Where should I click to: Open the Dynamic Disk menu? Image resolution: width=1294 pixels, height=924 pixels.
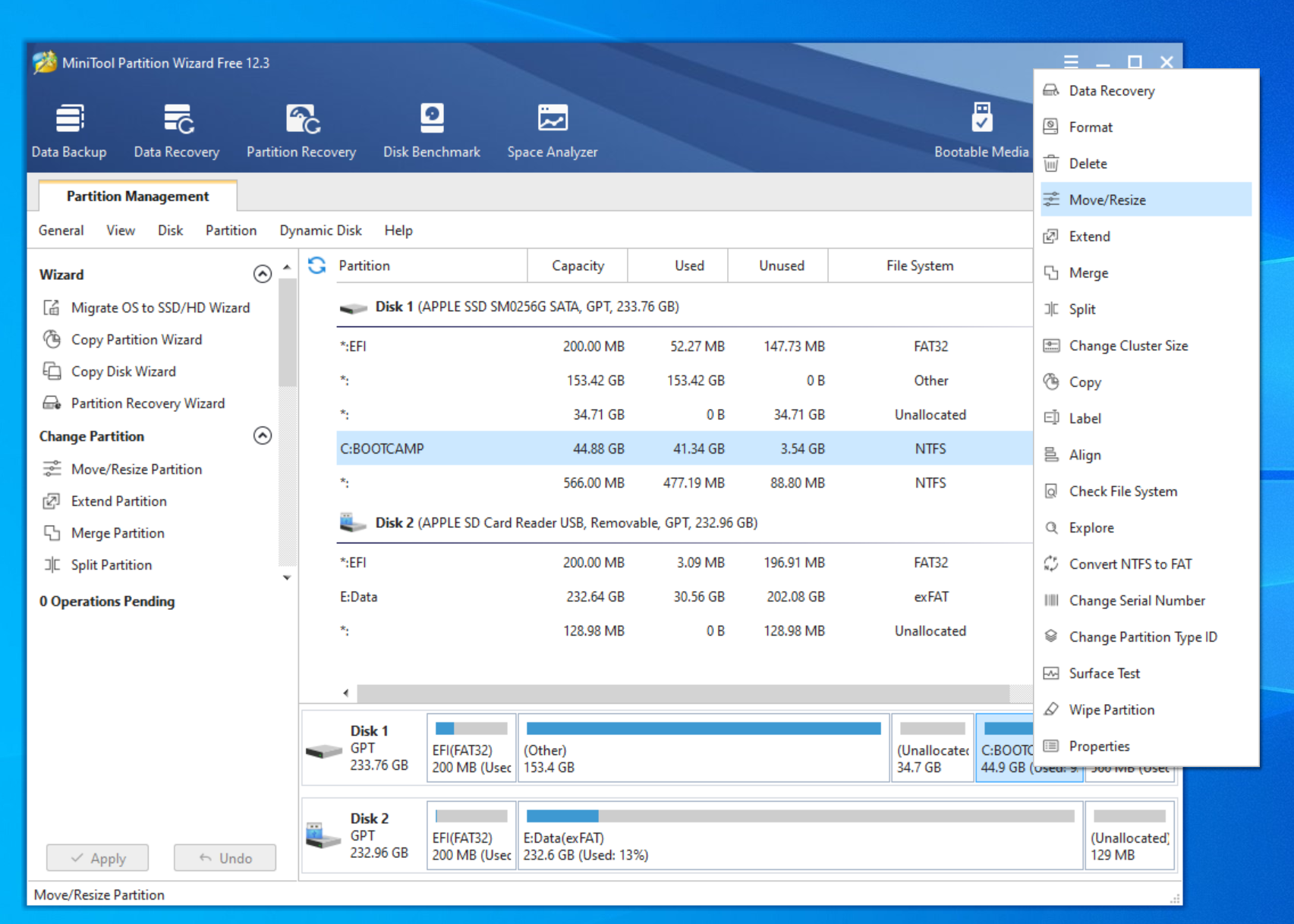[x=320, y=231]
